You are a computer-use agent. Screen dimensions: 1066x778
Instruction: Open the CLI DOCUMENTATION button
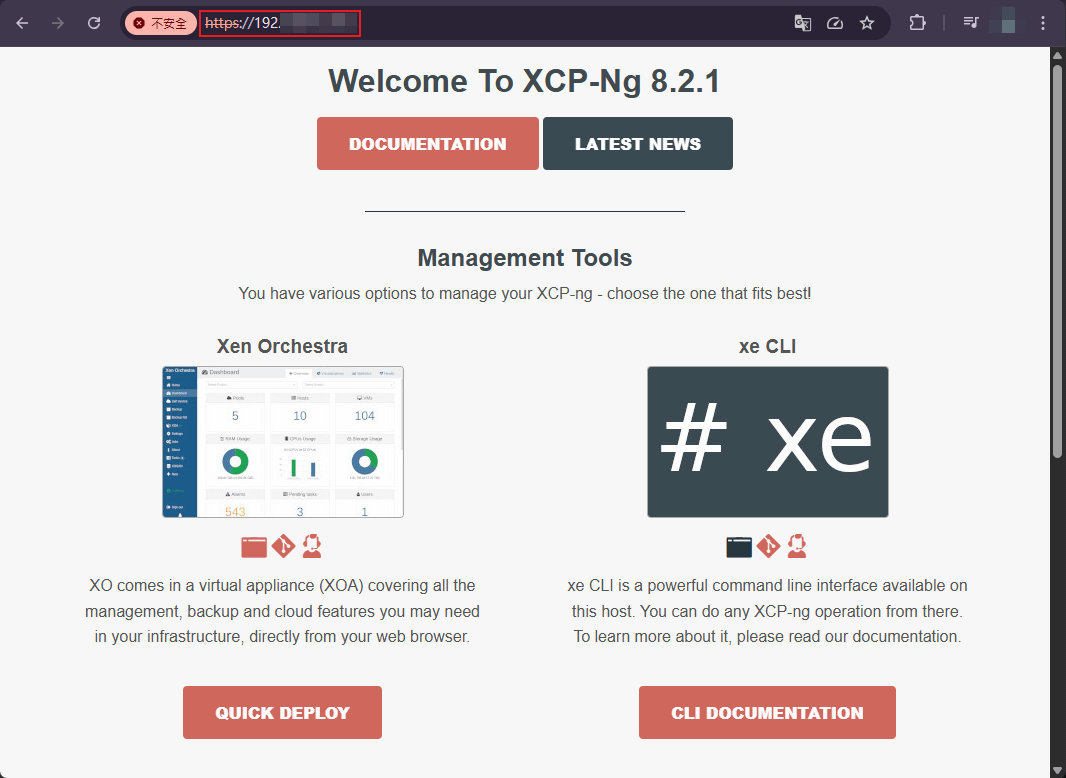(768, 713)
